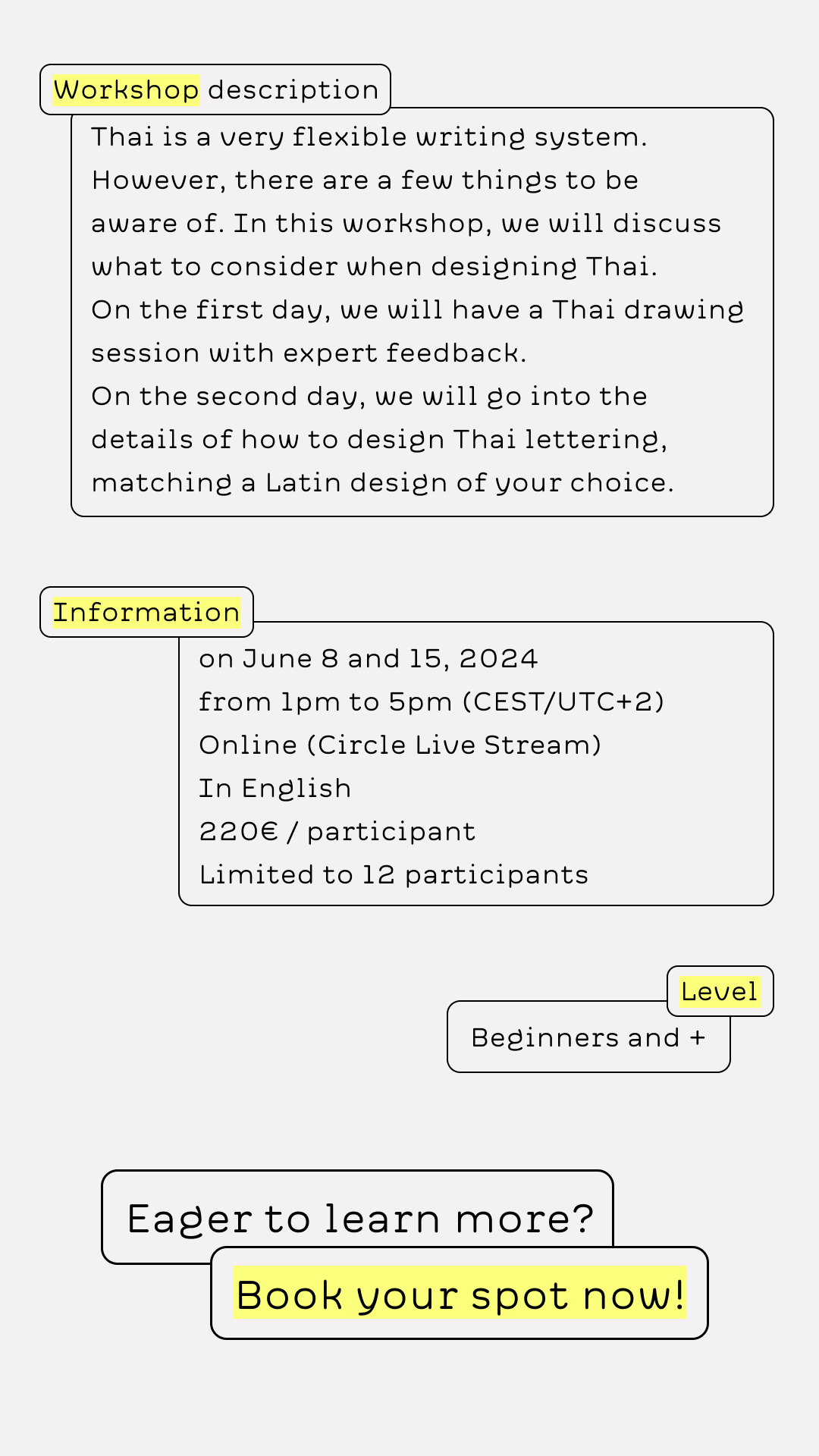Click the date line 'on June 8 and 15, 2024'

[x=369, y=658]
